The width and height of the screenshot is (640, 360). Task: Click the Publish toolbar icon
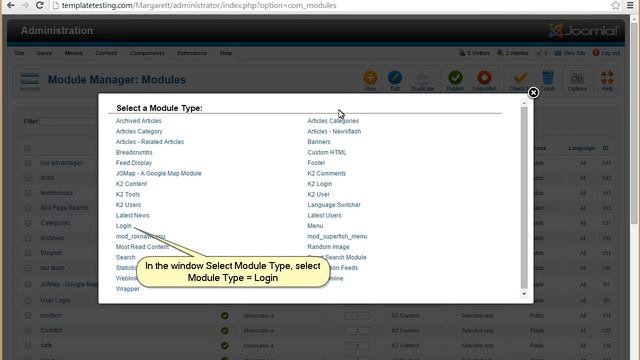tap(455, 80)
